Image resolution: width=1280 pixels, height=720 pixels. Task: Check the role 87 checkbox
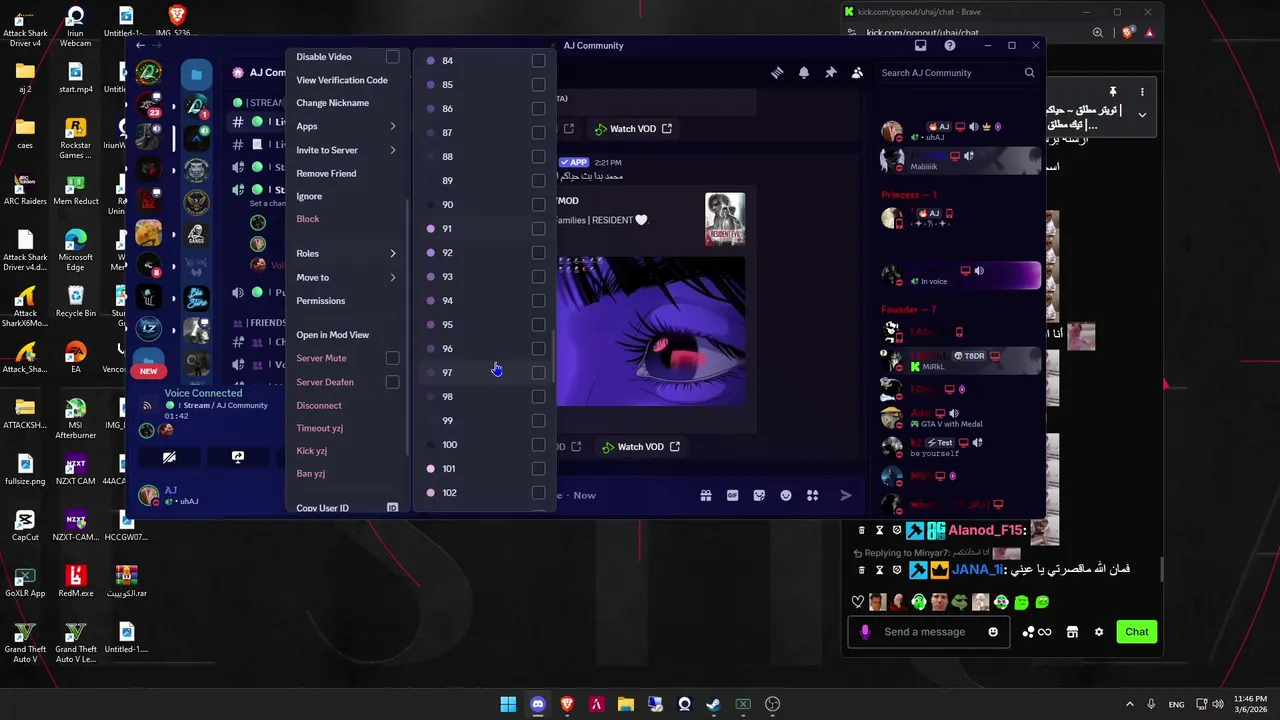[539, 132]
